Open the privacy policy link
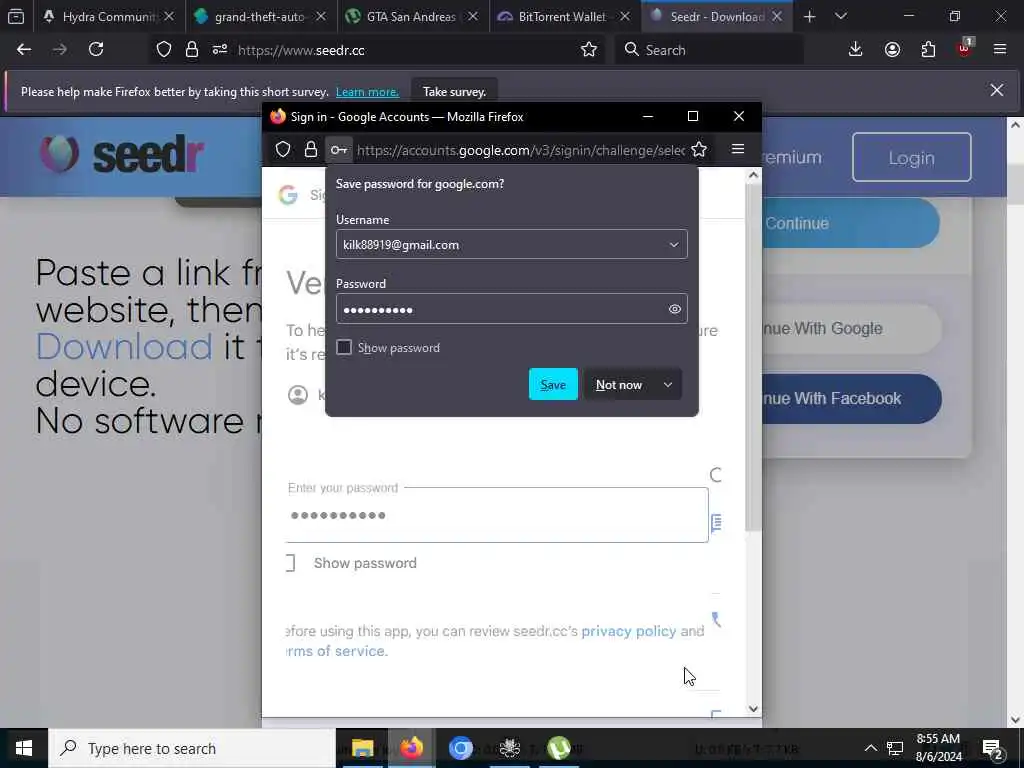The image size is (1024, 768). coord(628,631)
